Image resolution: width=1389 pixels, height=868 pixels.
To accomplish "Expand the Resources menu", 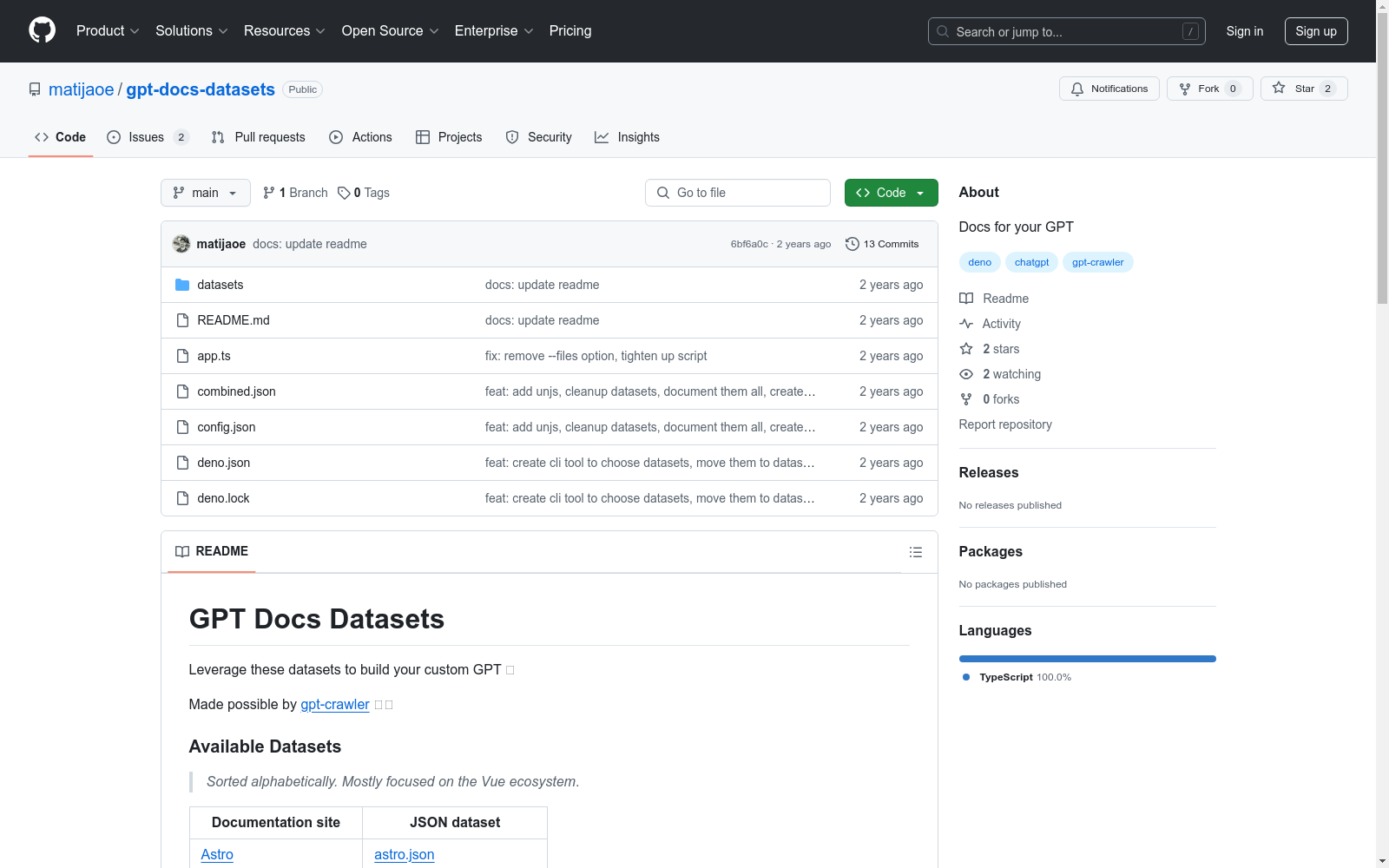I will click(285, 30).
